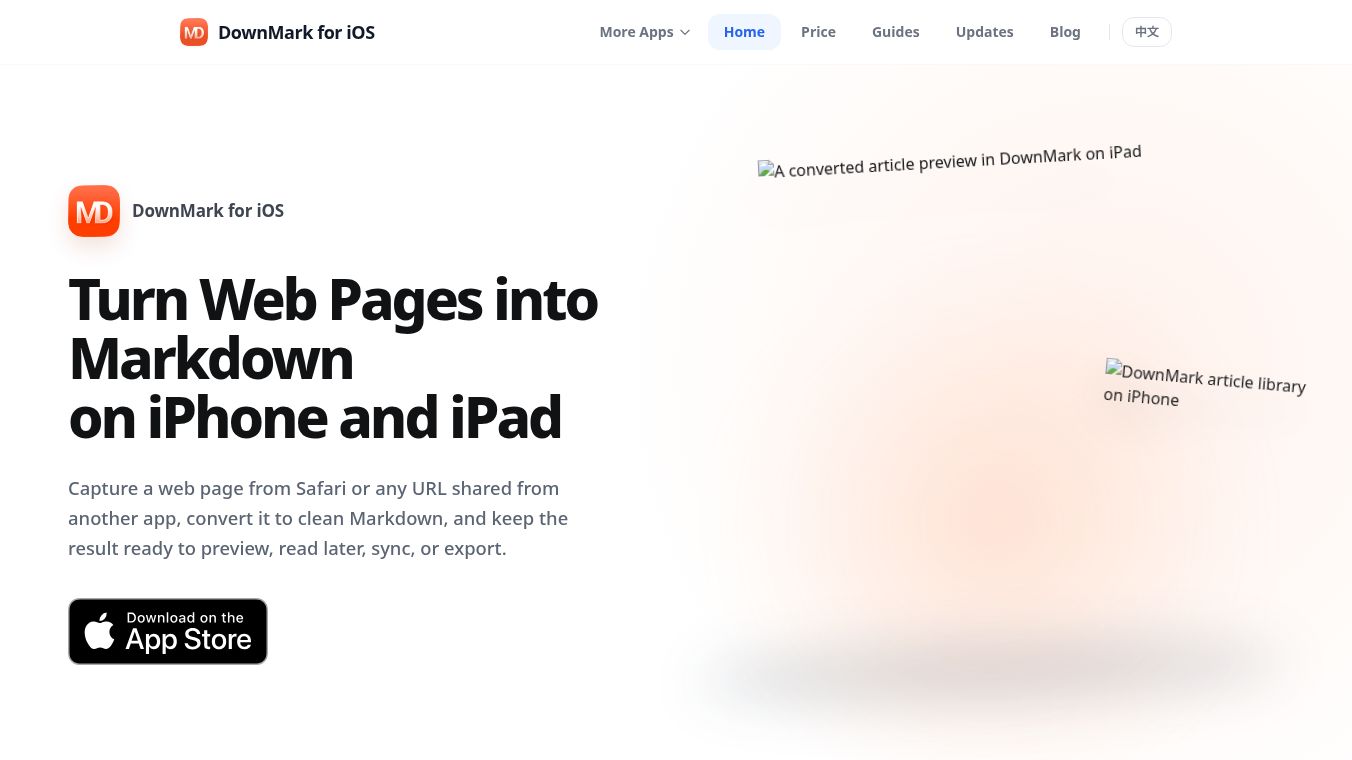Expand the More Apps dropdown
The width and height of the screenshot is (1352, 760).
(645, 32)
